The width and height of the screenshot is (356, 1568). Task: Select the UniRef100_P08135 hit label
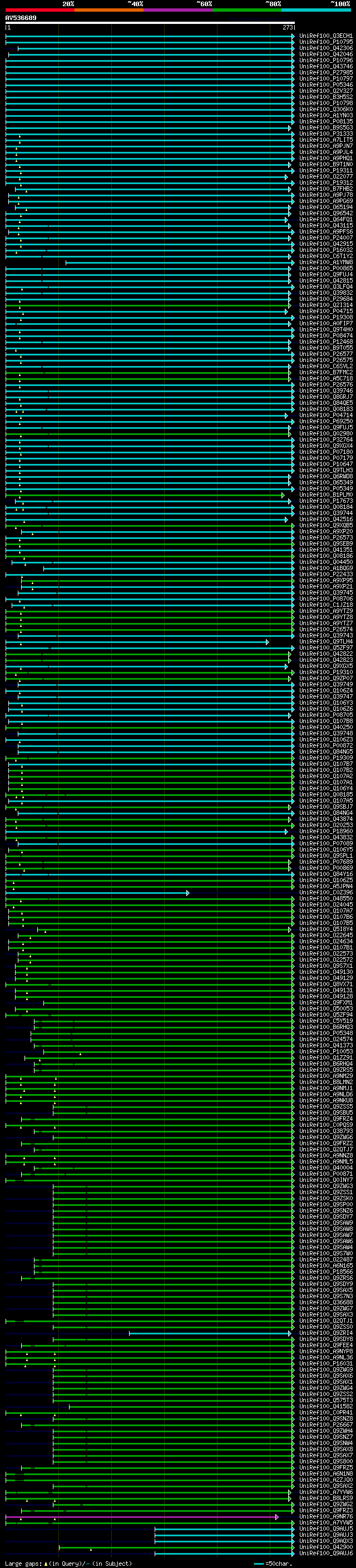[x=325, y=122]
